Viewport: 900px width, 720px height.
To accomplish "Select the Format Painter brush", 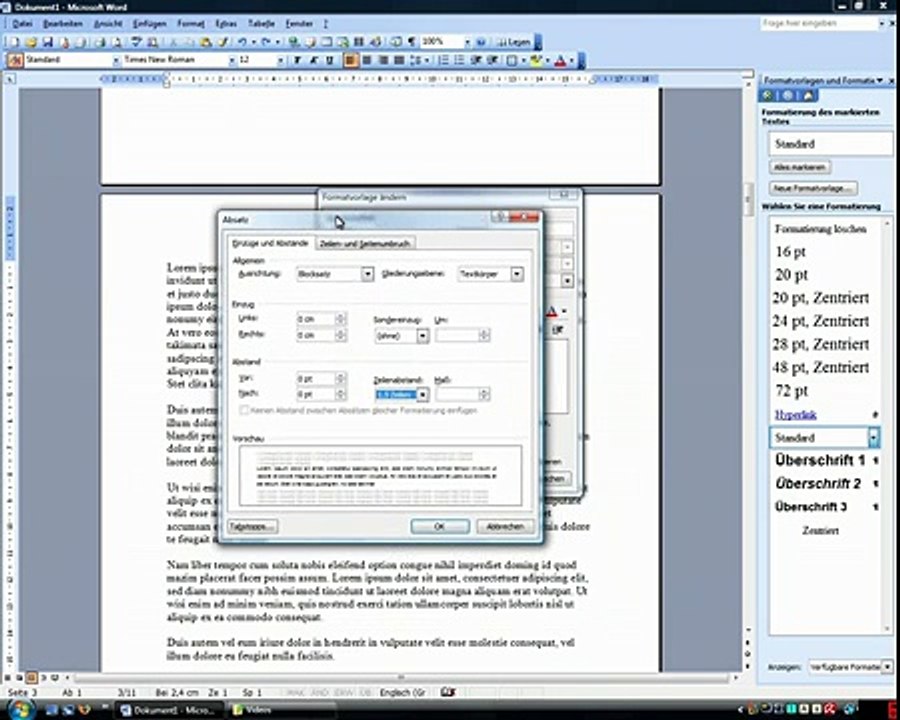I will click(223, 42).
